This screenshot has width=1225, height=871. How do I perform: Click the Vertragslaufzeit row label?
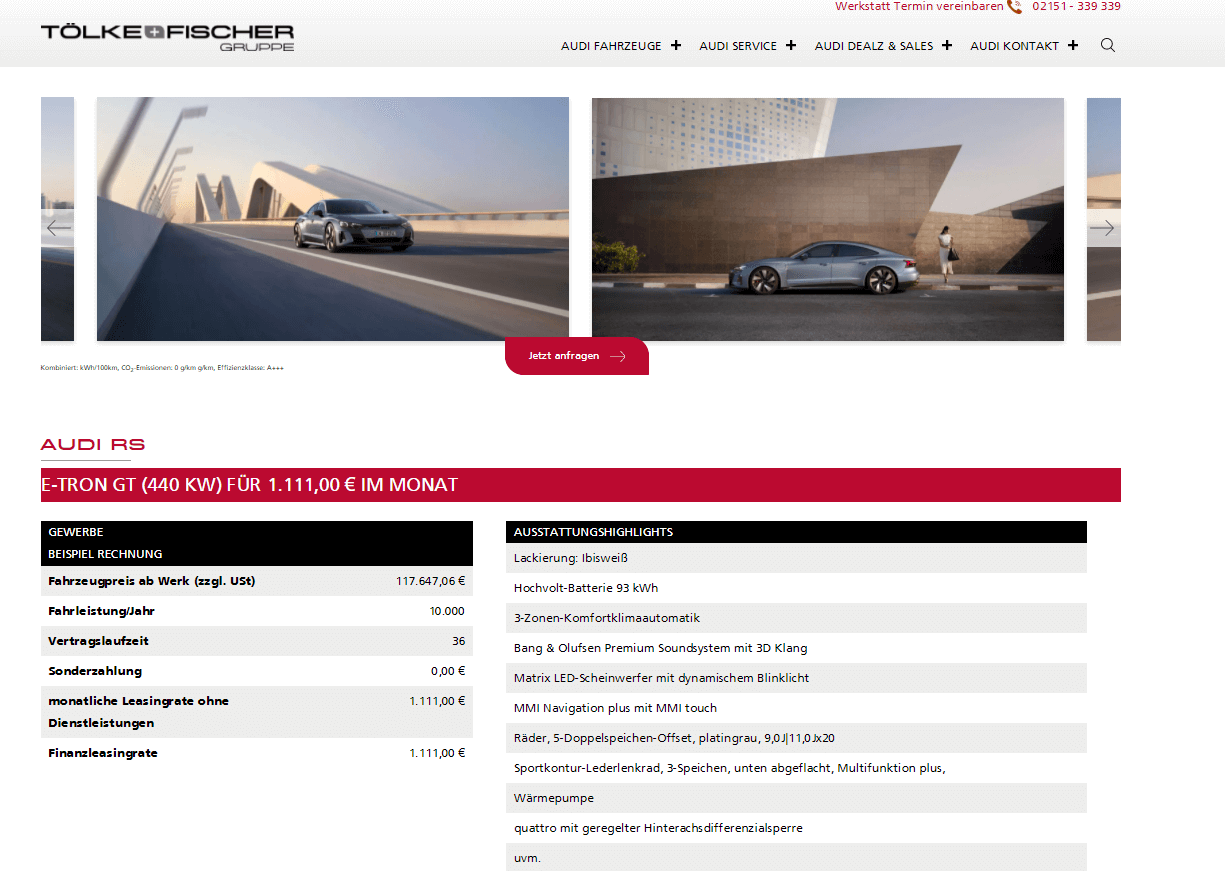(x=98, y=641)
